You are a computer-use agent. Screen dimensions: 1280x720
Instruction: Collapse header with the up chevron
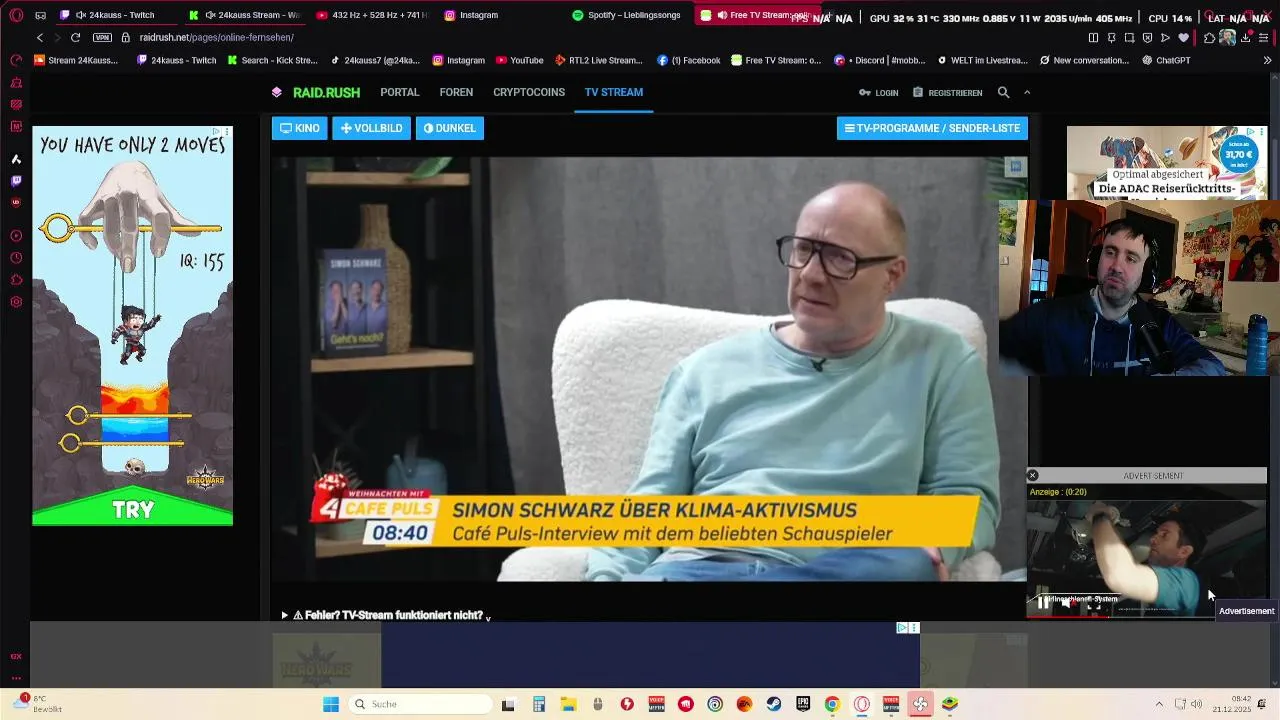pos(1026,92)
